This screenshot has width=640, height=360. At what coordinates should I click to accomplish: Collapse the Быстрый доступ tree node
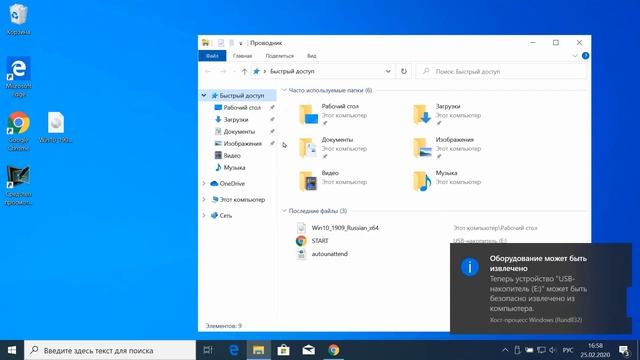[x=204, y=96]
